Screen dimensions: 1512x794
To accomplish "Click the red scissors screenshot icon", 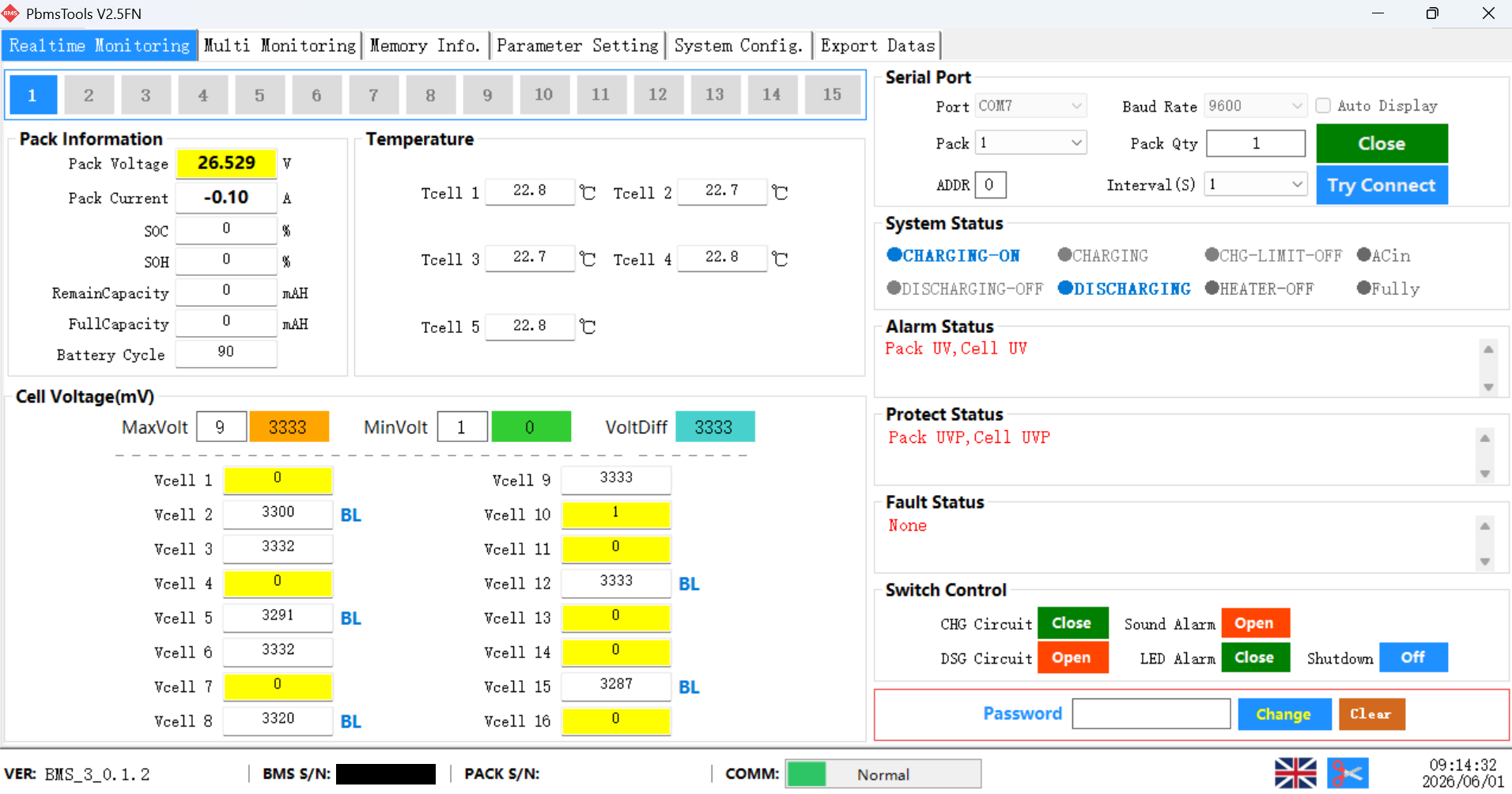I will 1348,773.
